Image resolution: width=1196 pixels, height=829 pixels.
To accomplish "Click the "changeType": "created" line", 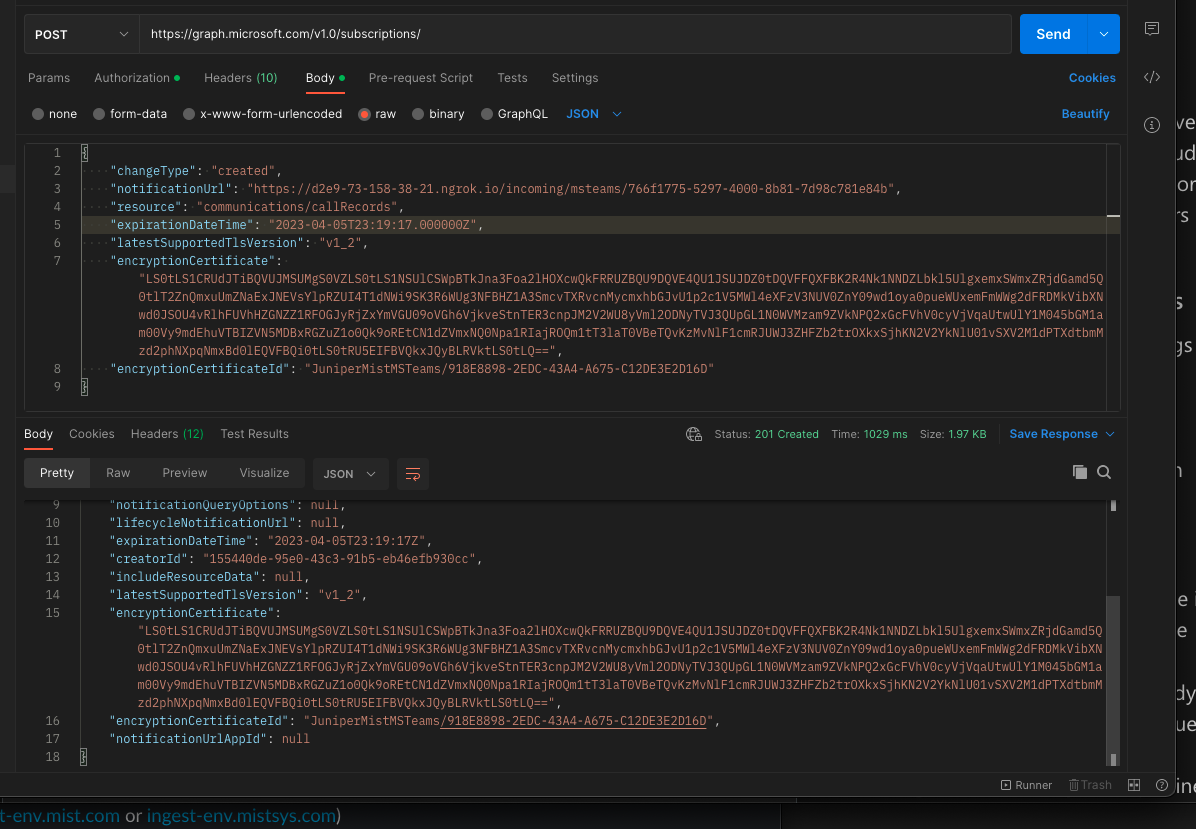I will click(x=196, y=171).
